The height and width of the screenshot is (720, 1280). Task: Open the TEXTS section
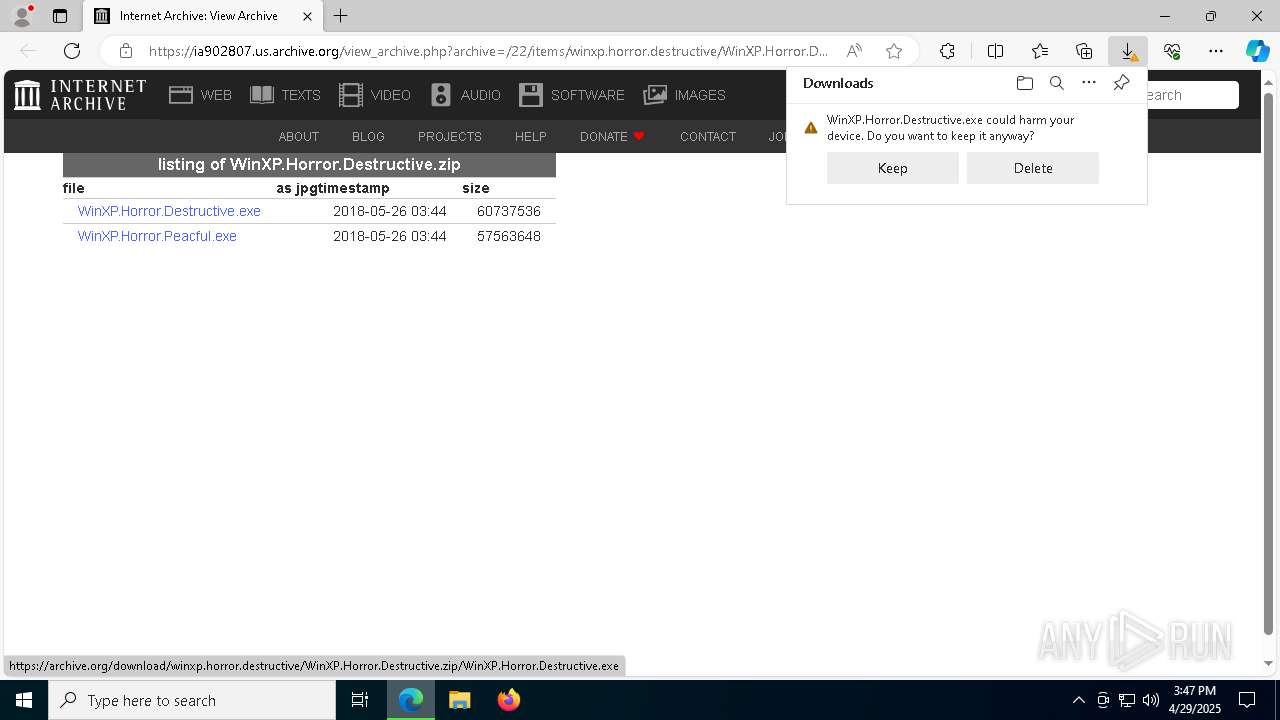click(285, 95)
